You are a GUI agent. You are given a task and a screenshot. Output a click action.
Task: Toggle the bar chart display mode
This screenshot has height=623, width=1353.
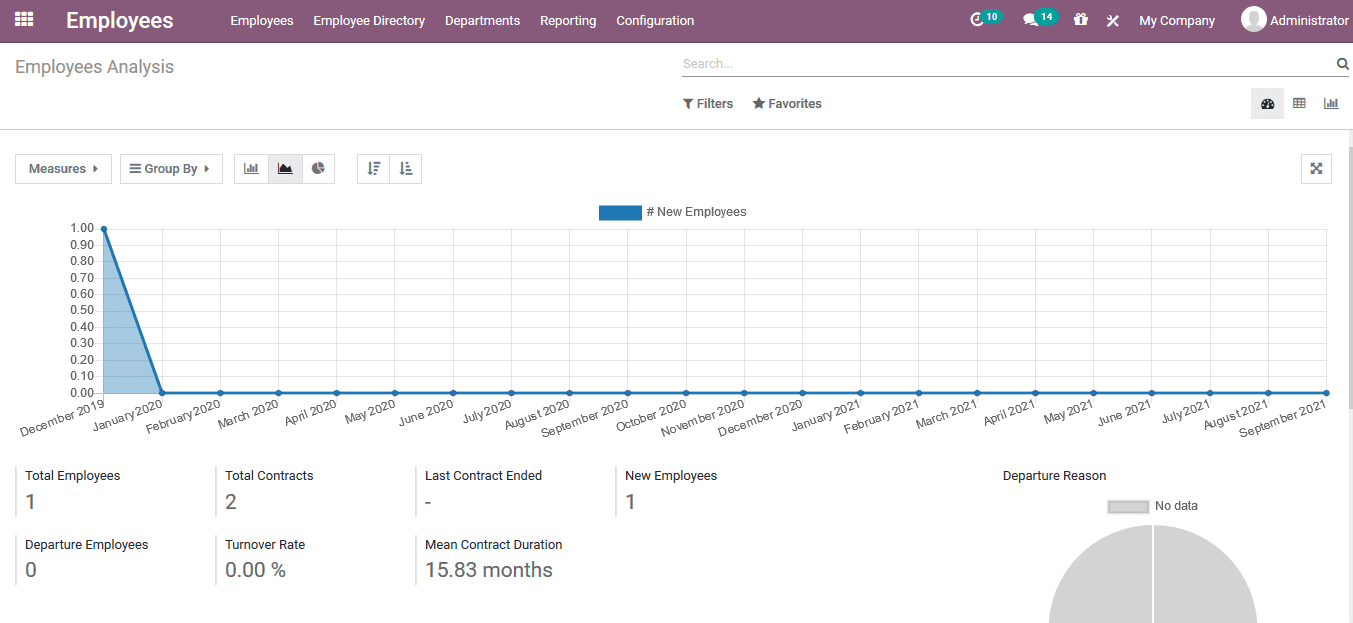coord(251,168)
